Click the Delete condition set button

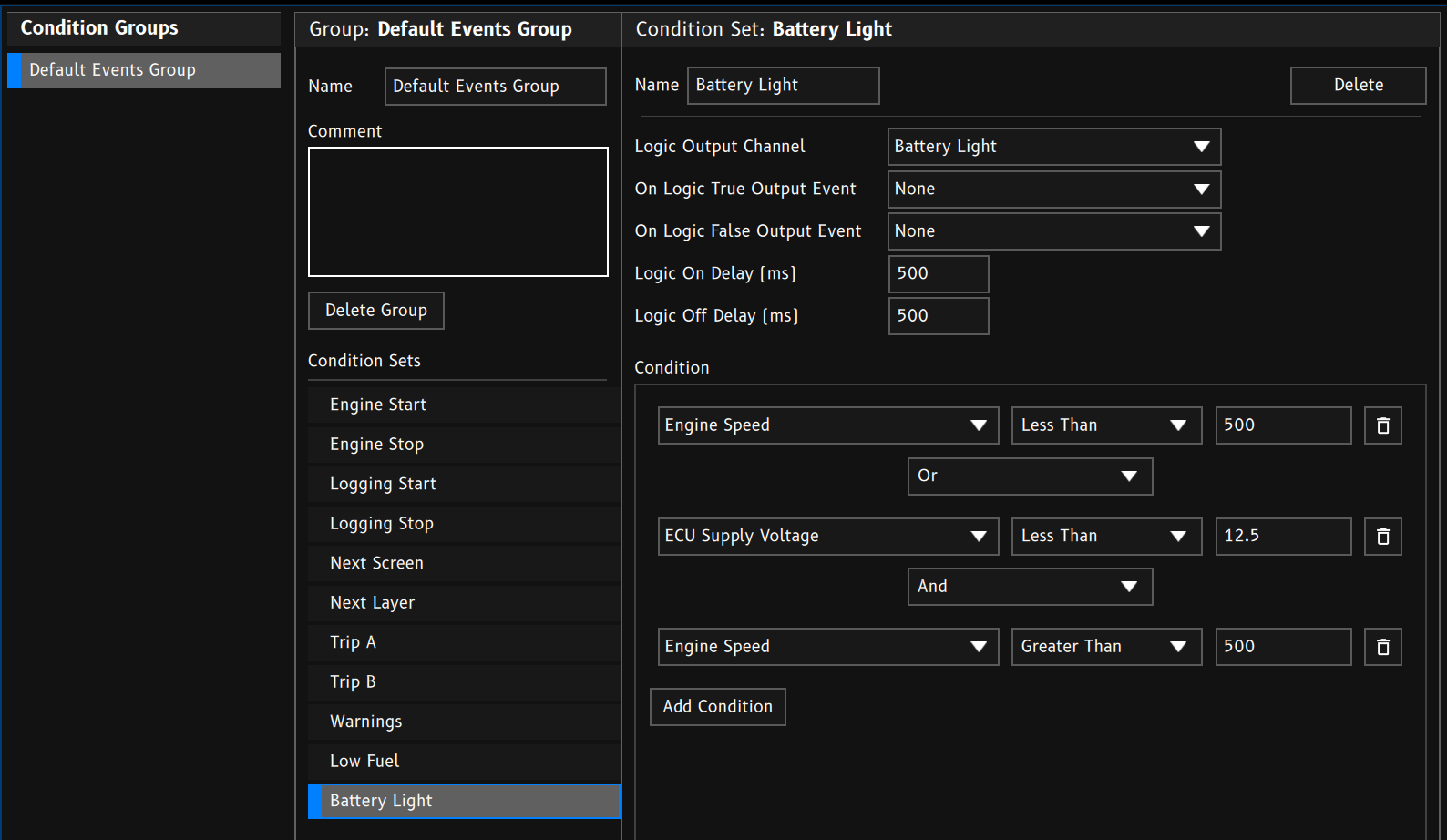[x=1358, y=86]
